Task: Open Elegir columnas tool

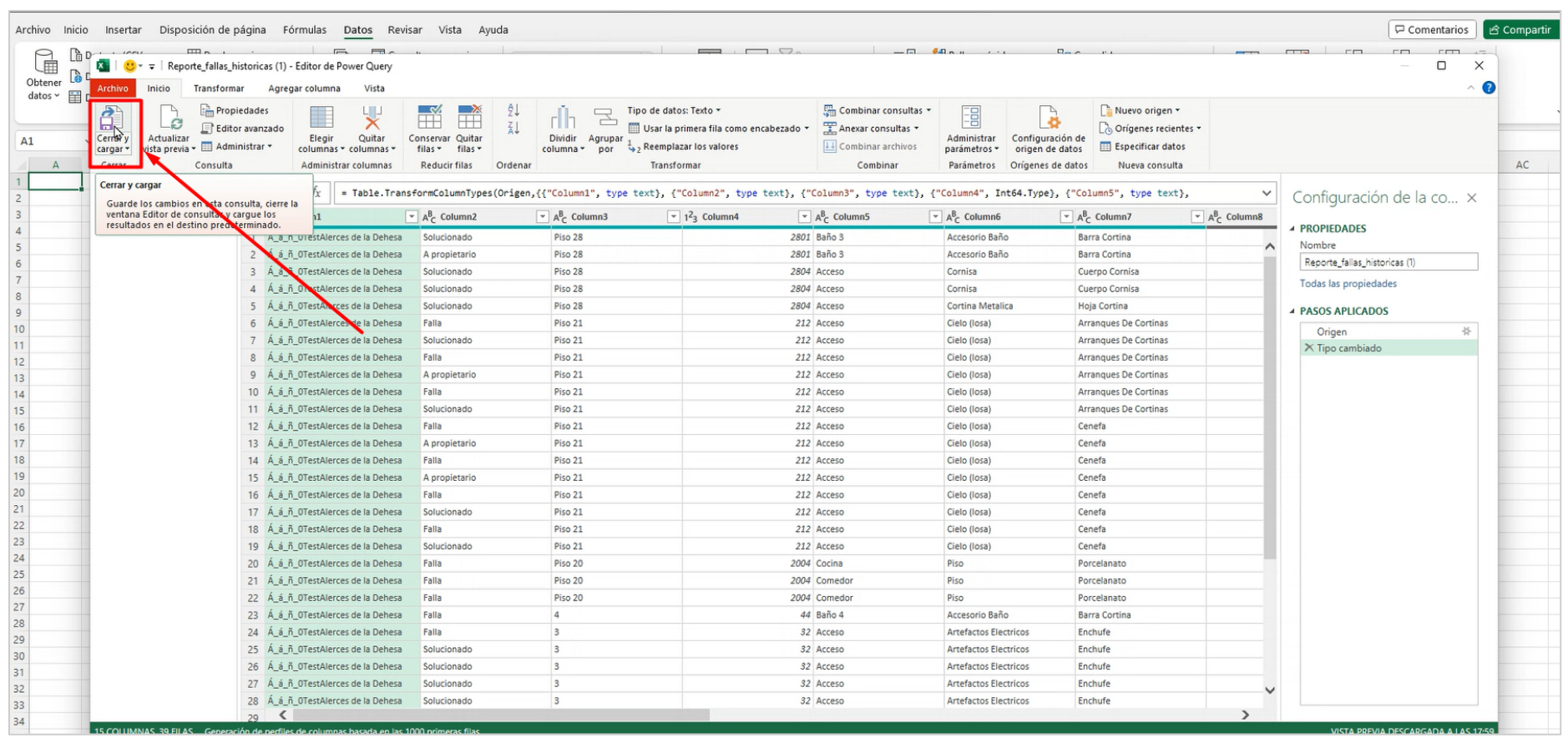Action: 321,118
